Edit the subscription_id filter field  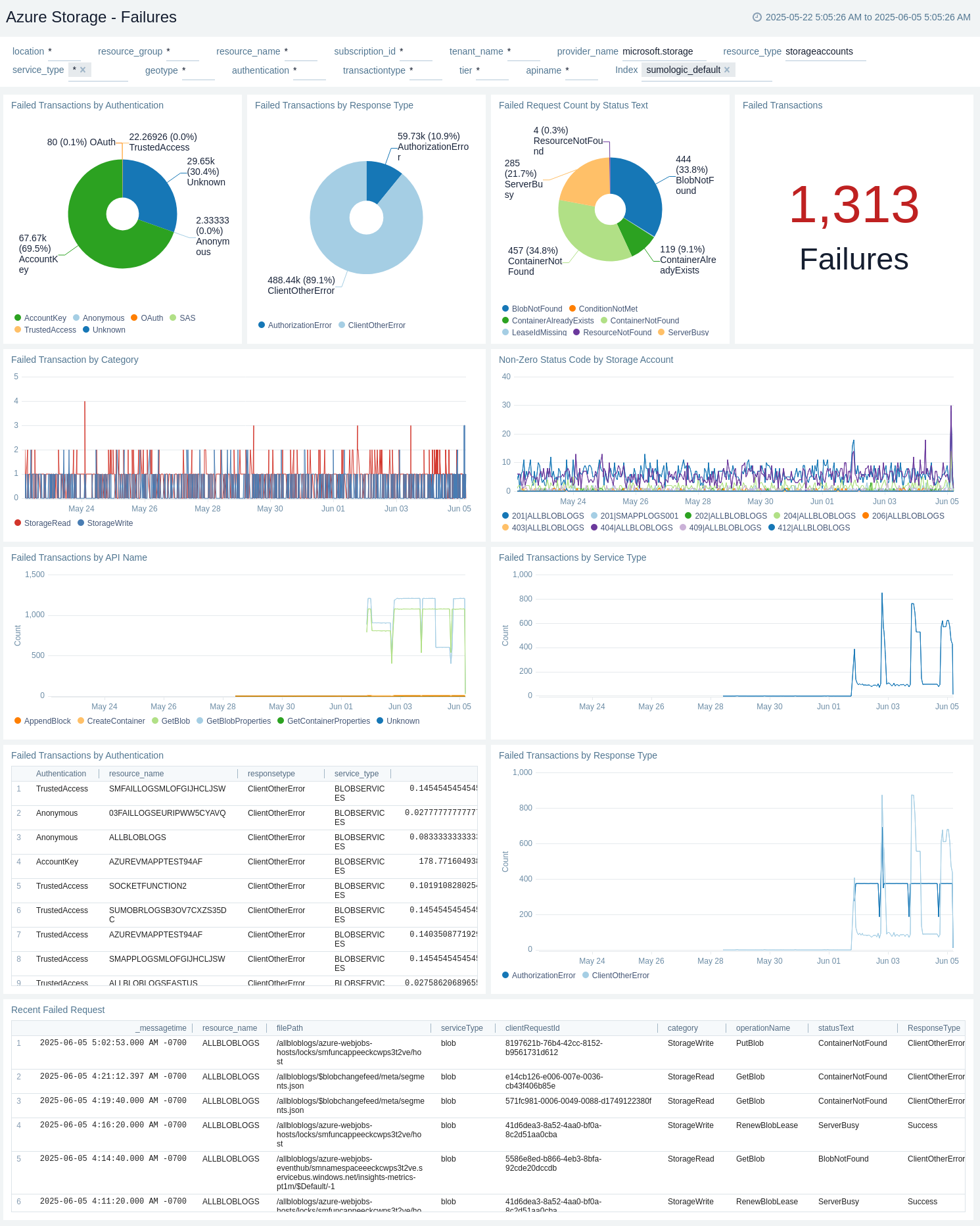[x=416, y=51]
